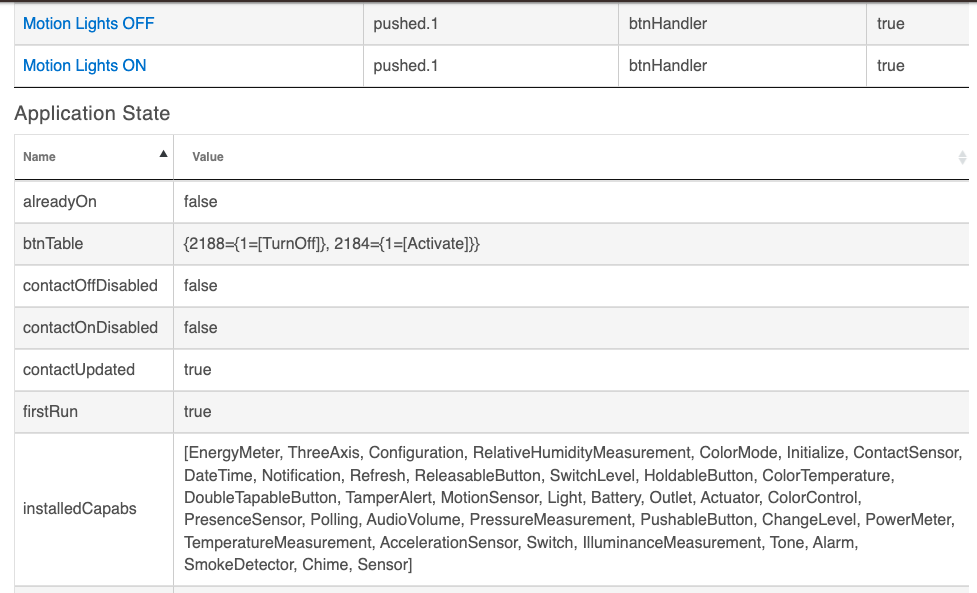The image size is (977, 593).
Task: Select the contactUpdated row name
Action: 79,369
